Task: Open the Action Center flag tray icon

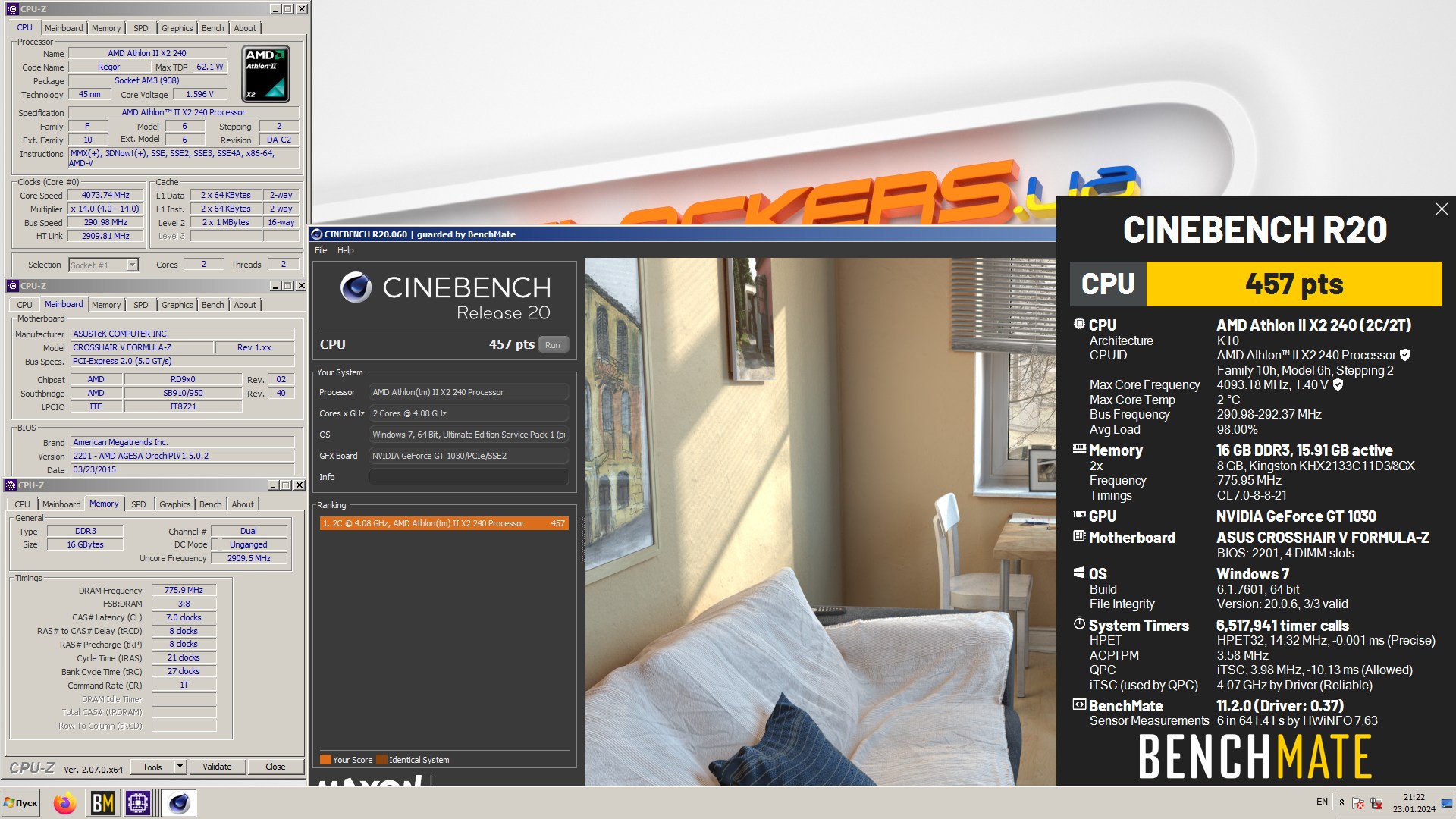Action: [x=1358, y=803]
